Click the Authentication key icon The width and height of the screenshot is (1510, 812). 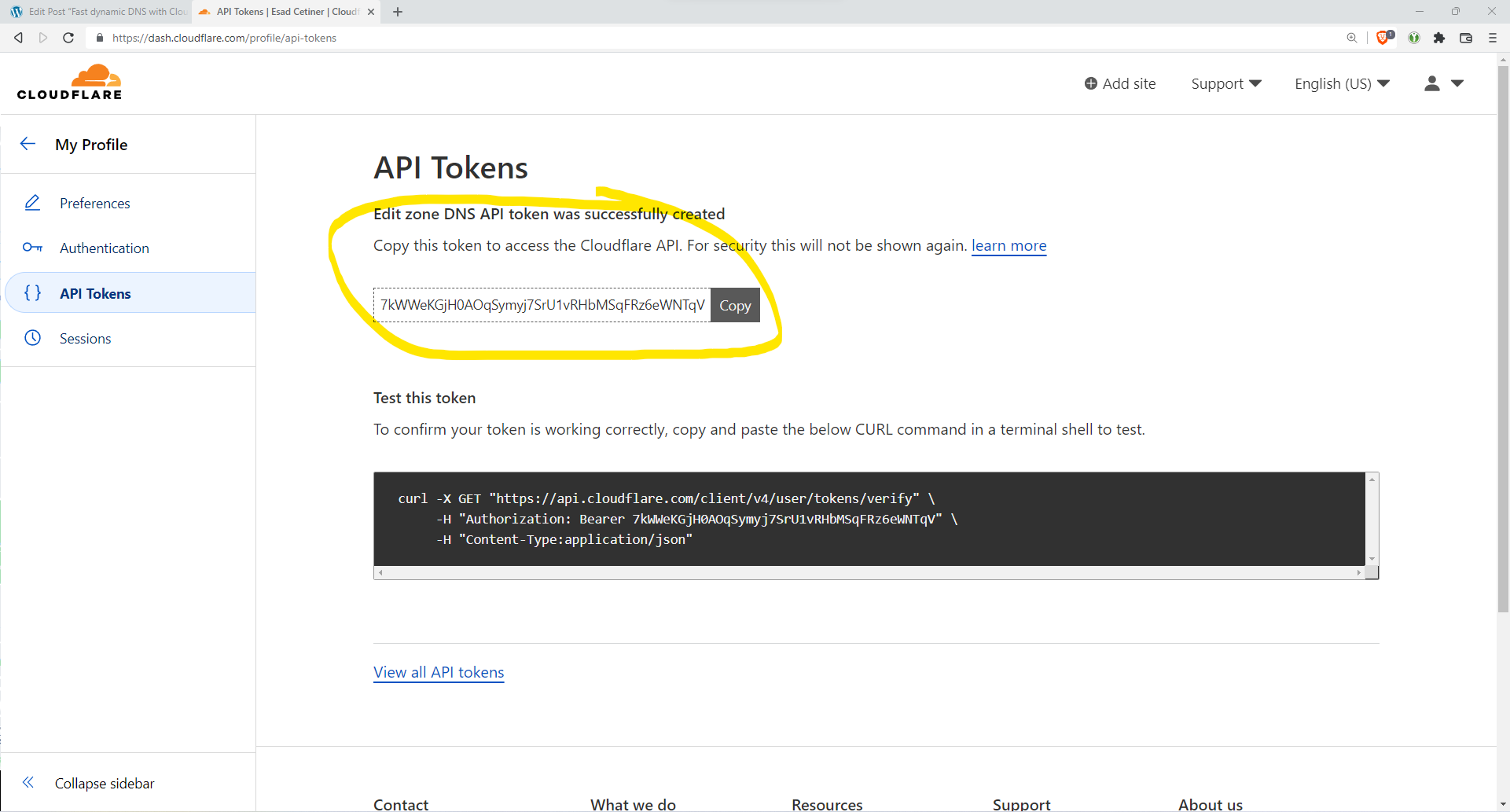point(32,248)
